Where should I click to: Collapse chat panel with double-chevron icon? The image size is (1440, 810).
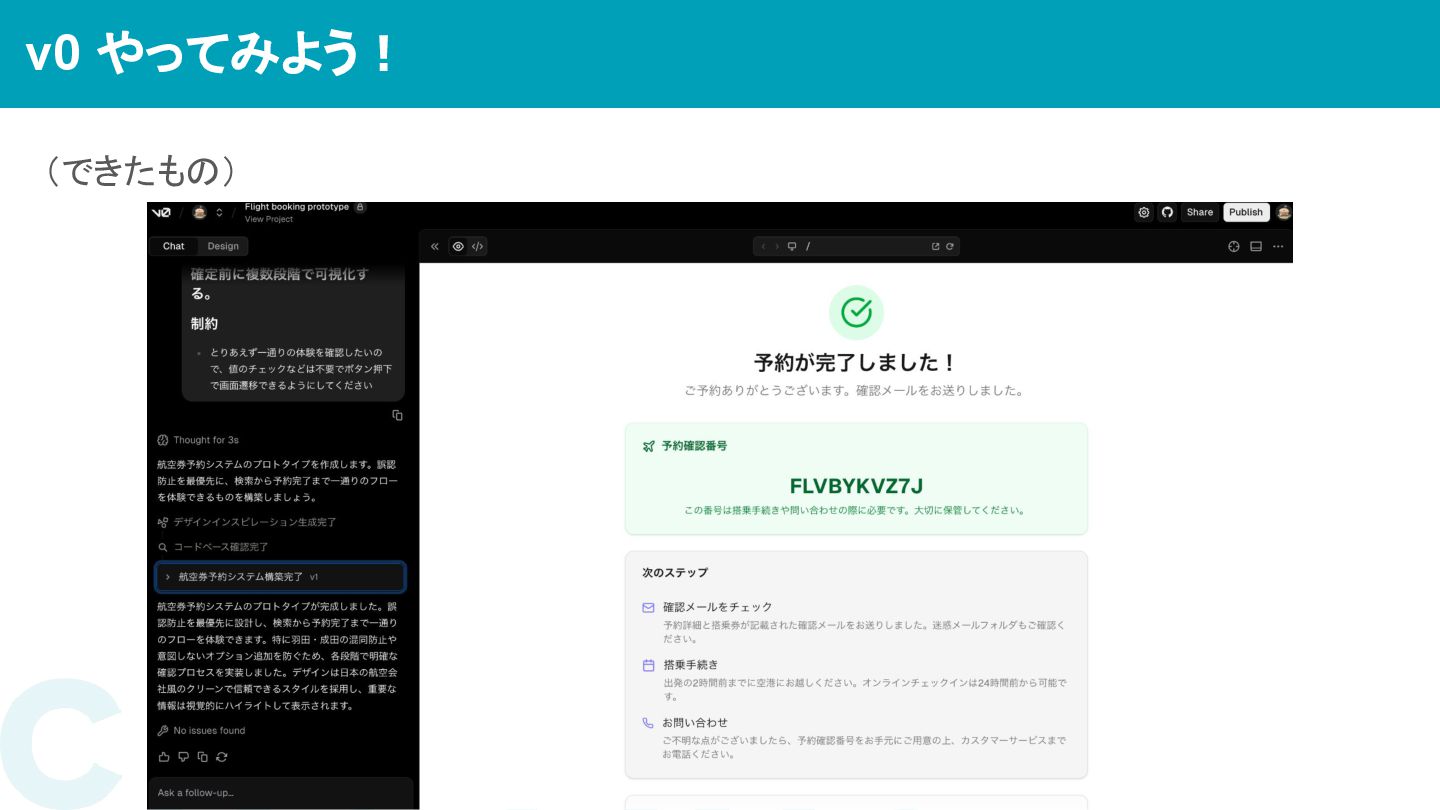coord(435,246)
